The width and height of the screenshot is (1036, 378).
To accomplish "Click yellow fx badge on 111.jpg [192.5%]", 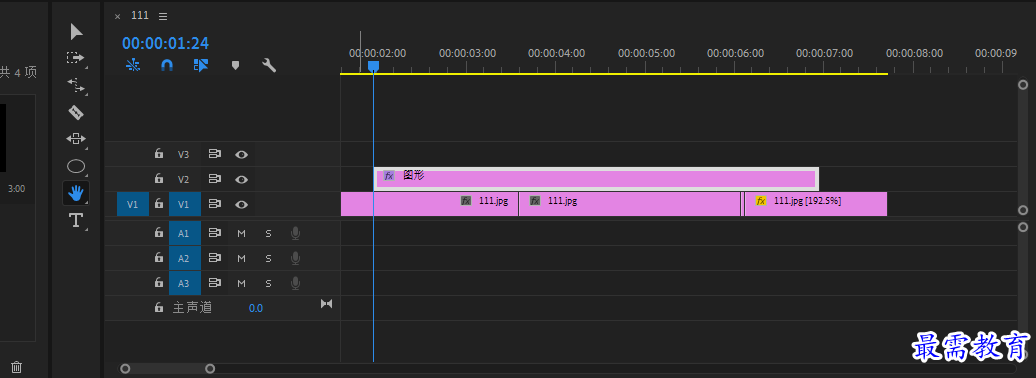I will pos(761,201).
